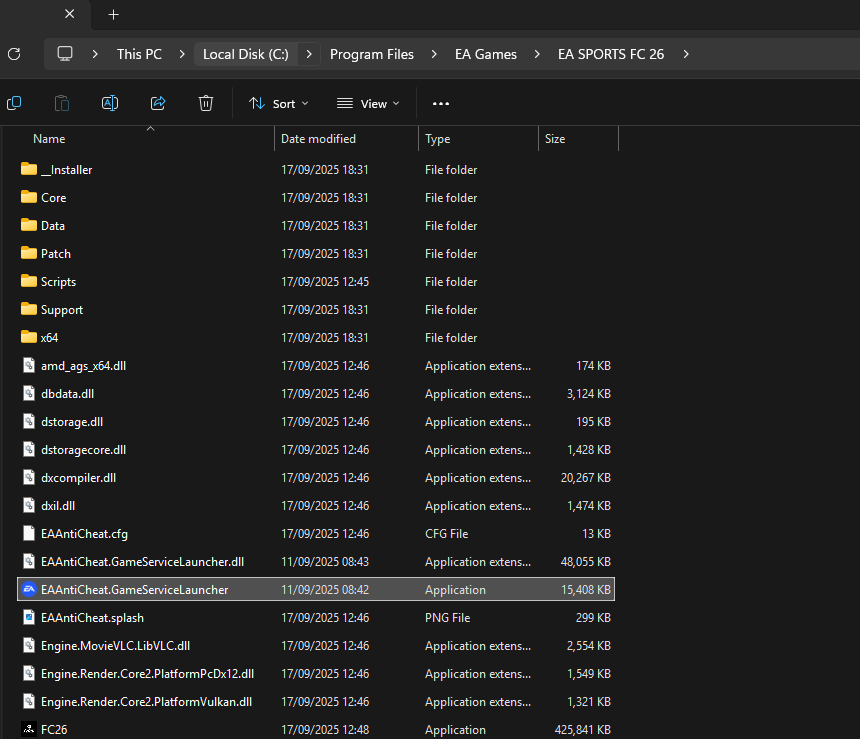Image resolution: width=860 pixels, height=739 pixels.
Task: Click the amd_ags_x64.dll file icon
Action: pos(29,365)
